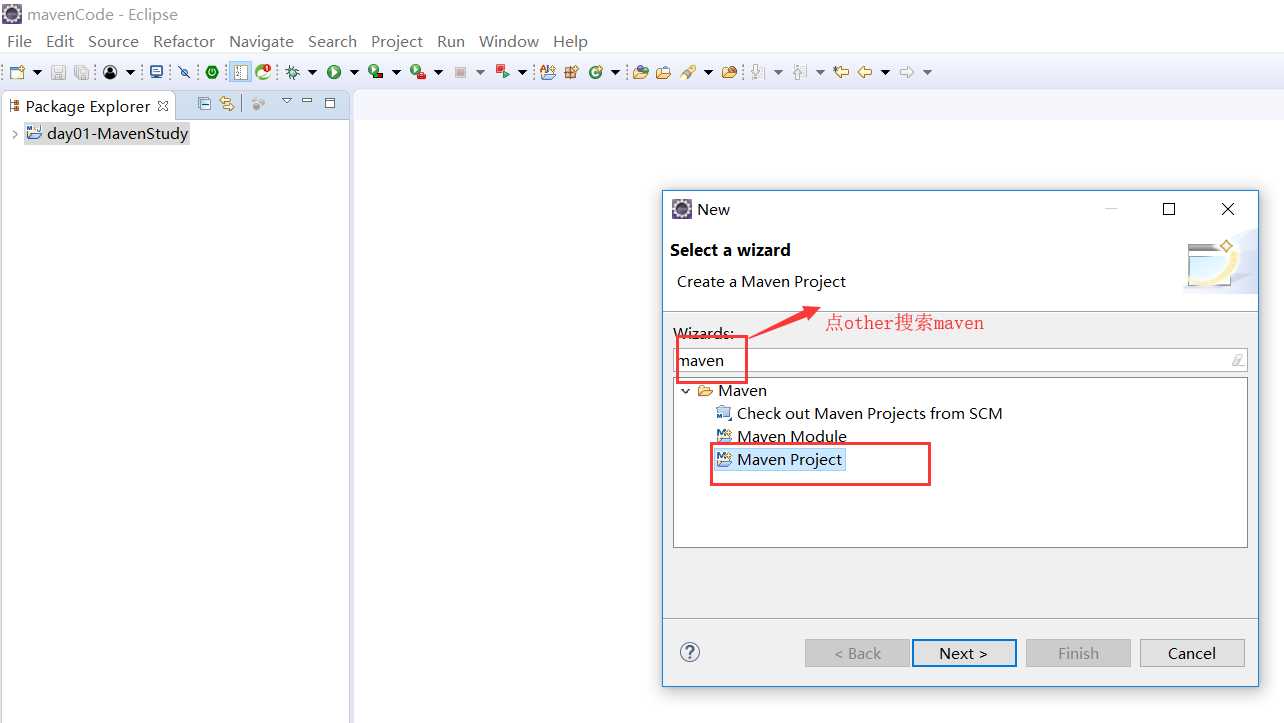Open the New toolbar icon's dropdown arrow

click(x=37, y=72)
